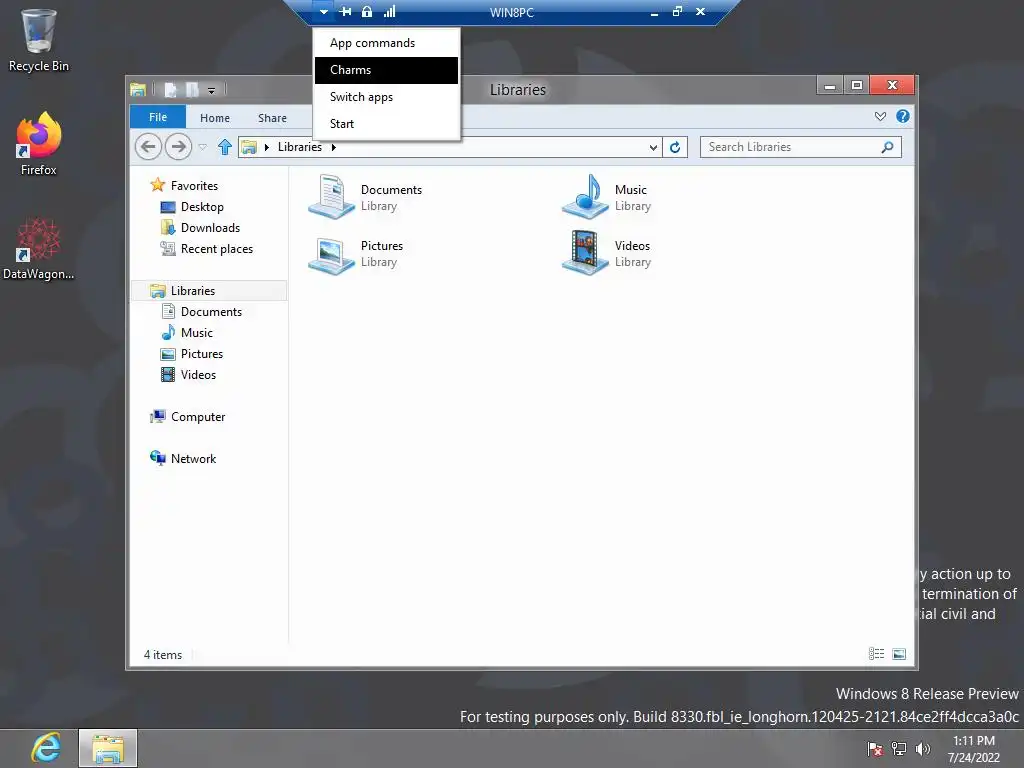Go back with the back arrow button
The height and width of the screenshot is (768, 1024).
click(148, 146)
